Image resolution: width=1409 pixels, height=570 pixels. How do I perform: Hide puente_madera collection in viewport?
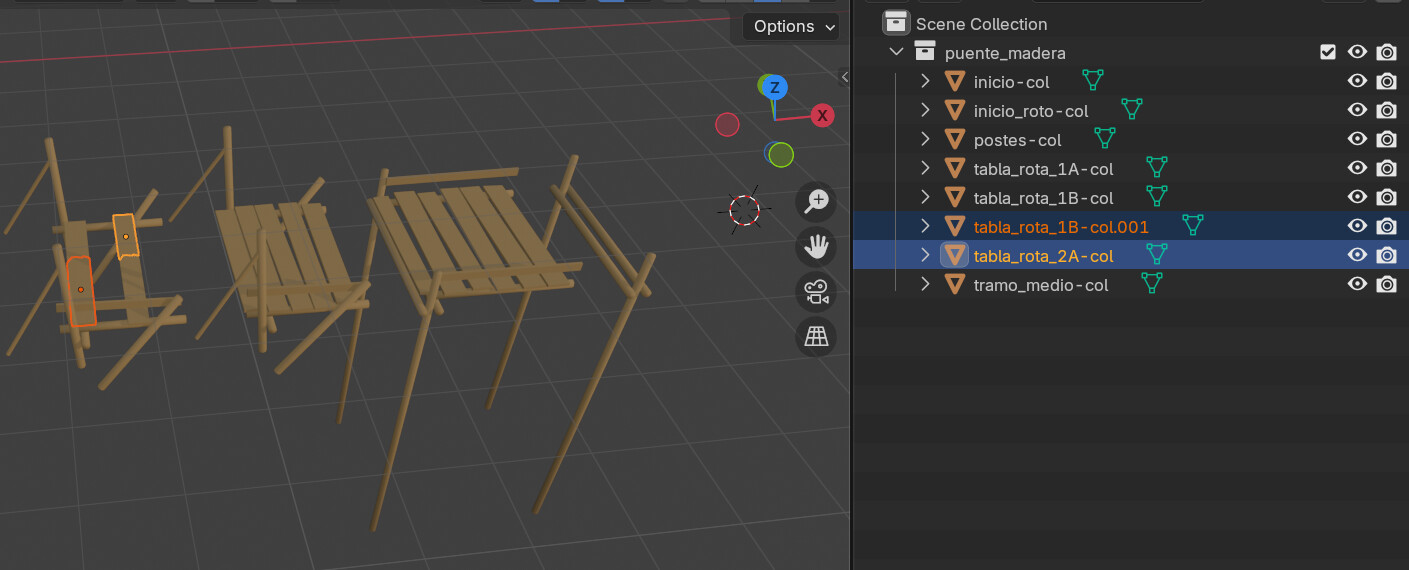click(x=1357, y=52)
